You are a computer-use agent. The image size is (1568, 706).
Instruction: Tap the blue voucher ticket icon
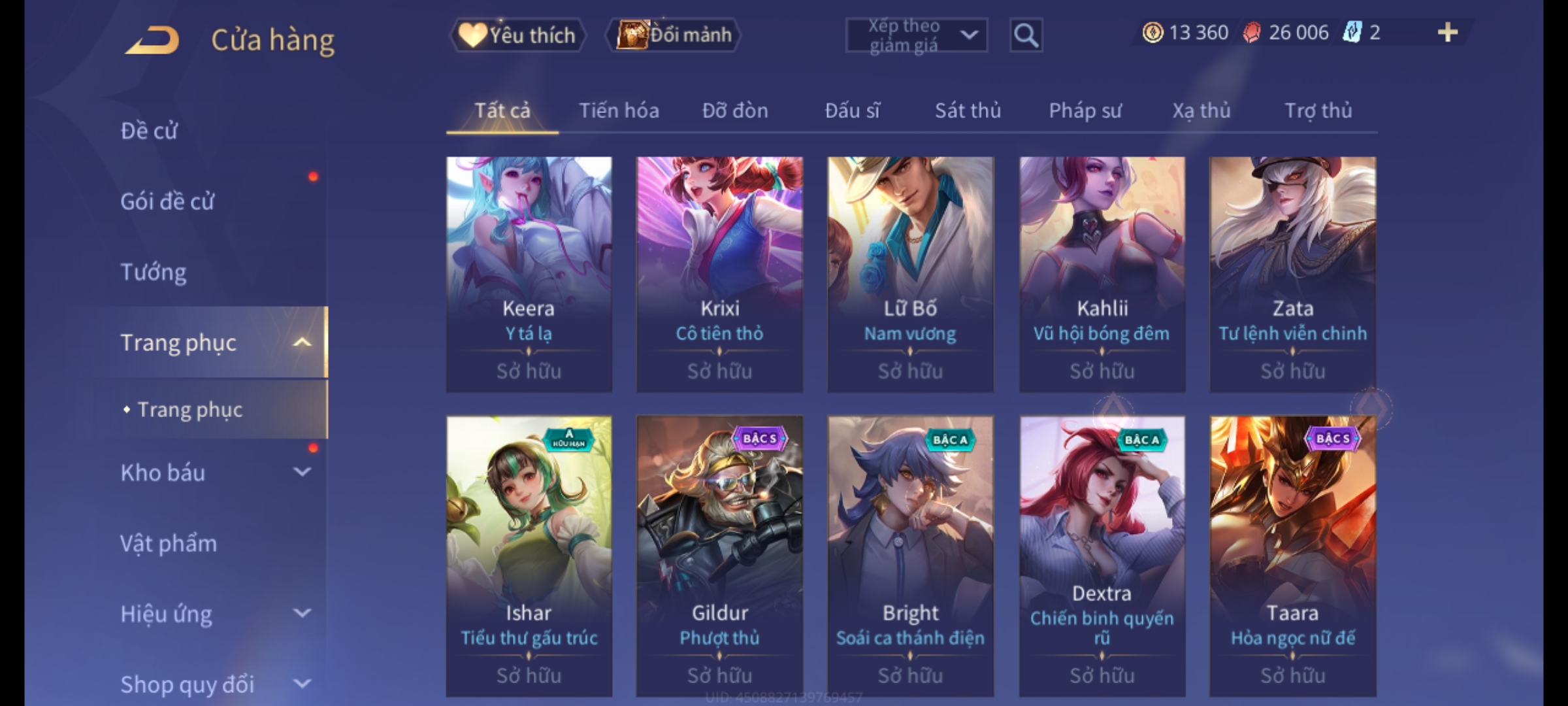click(x=1351, y=32)
